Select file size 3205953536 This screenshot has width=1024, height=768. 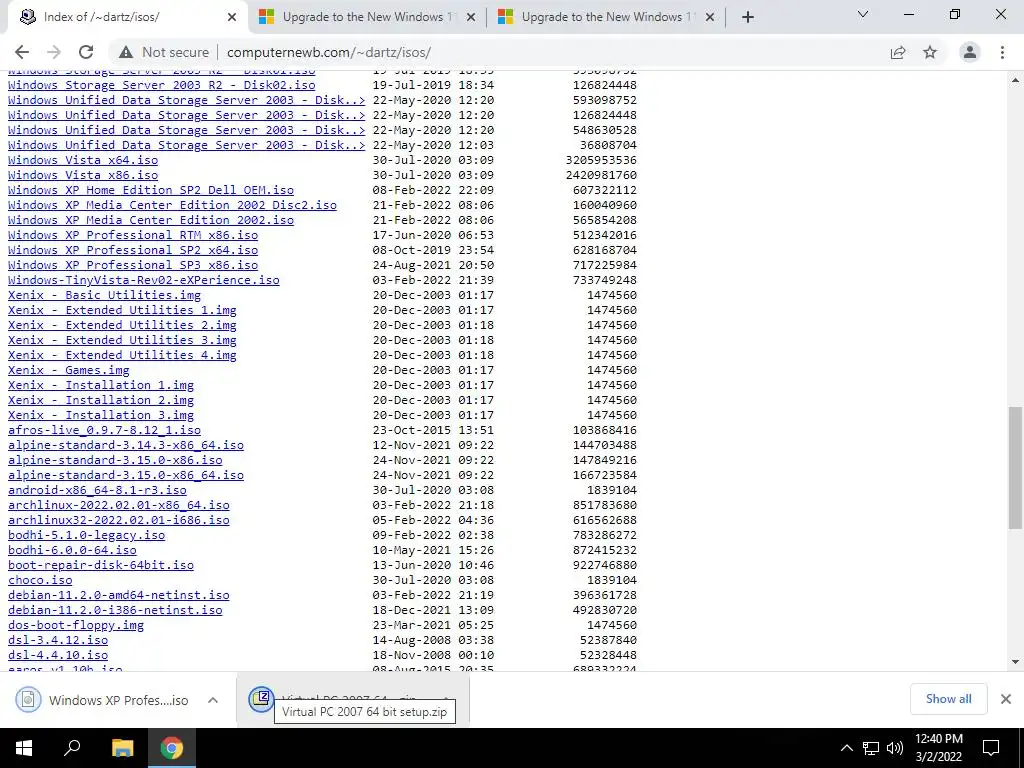[x=601, y=160]
